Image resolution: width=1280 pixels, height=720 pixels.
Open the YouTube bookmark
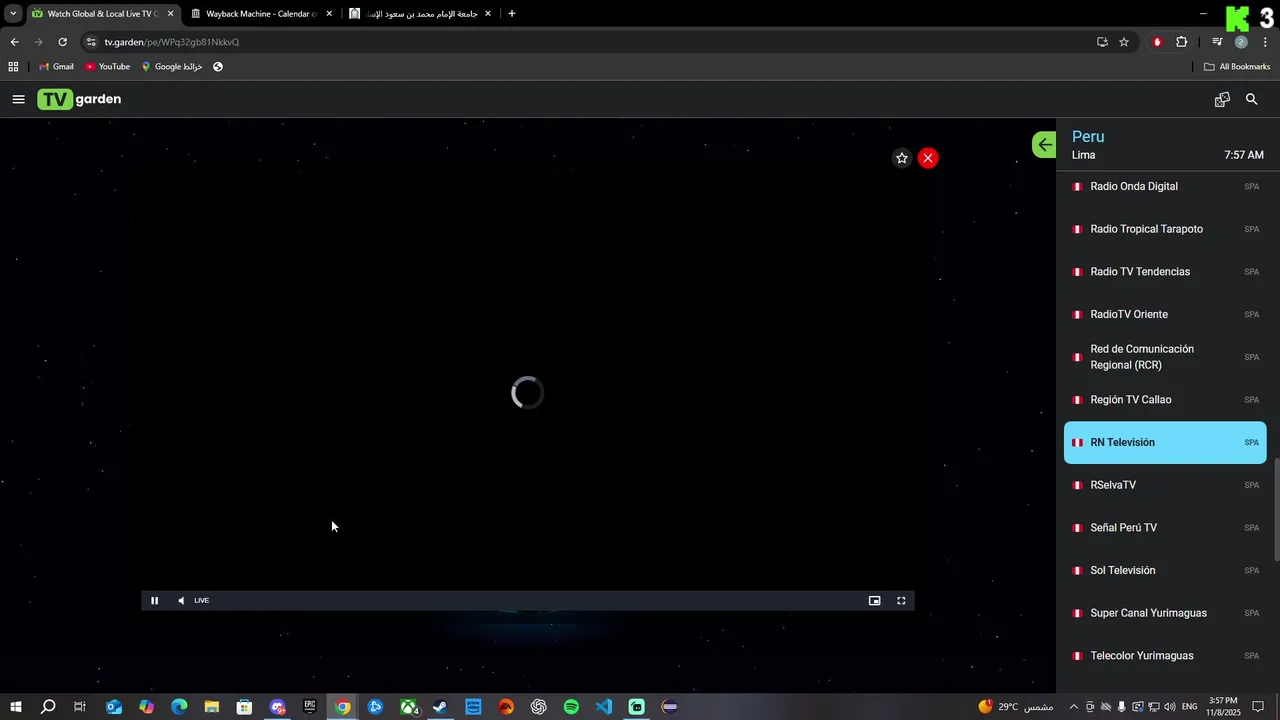[107, 67]
